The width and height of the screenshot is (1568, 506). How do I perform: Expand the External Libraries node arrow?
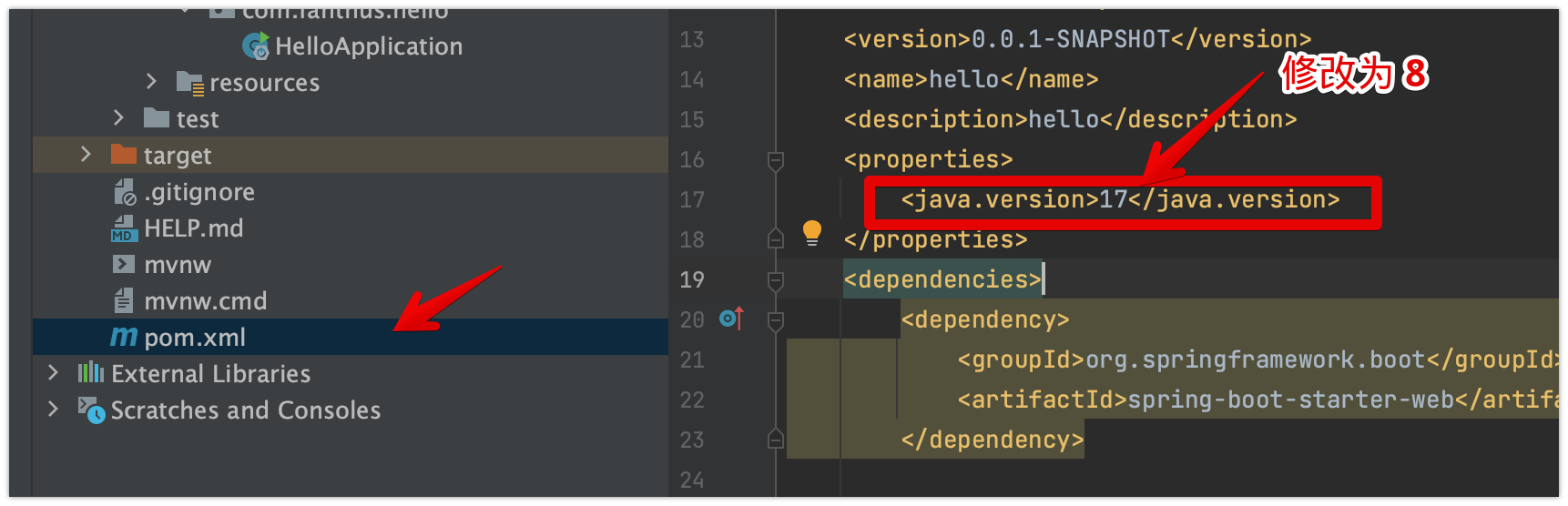[x=53, y=373]
